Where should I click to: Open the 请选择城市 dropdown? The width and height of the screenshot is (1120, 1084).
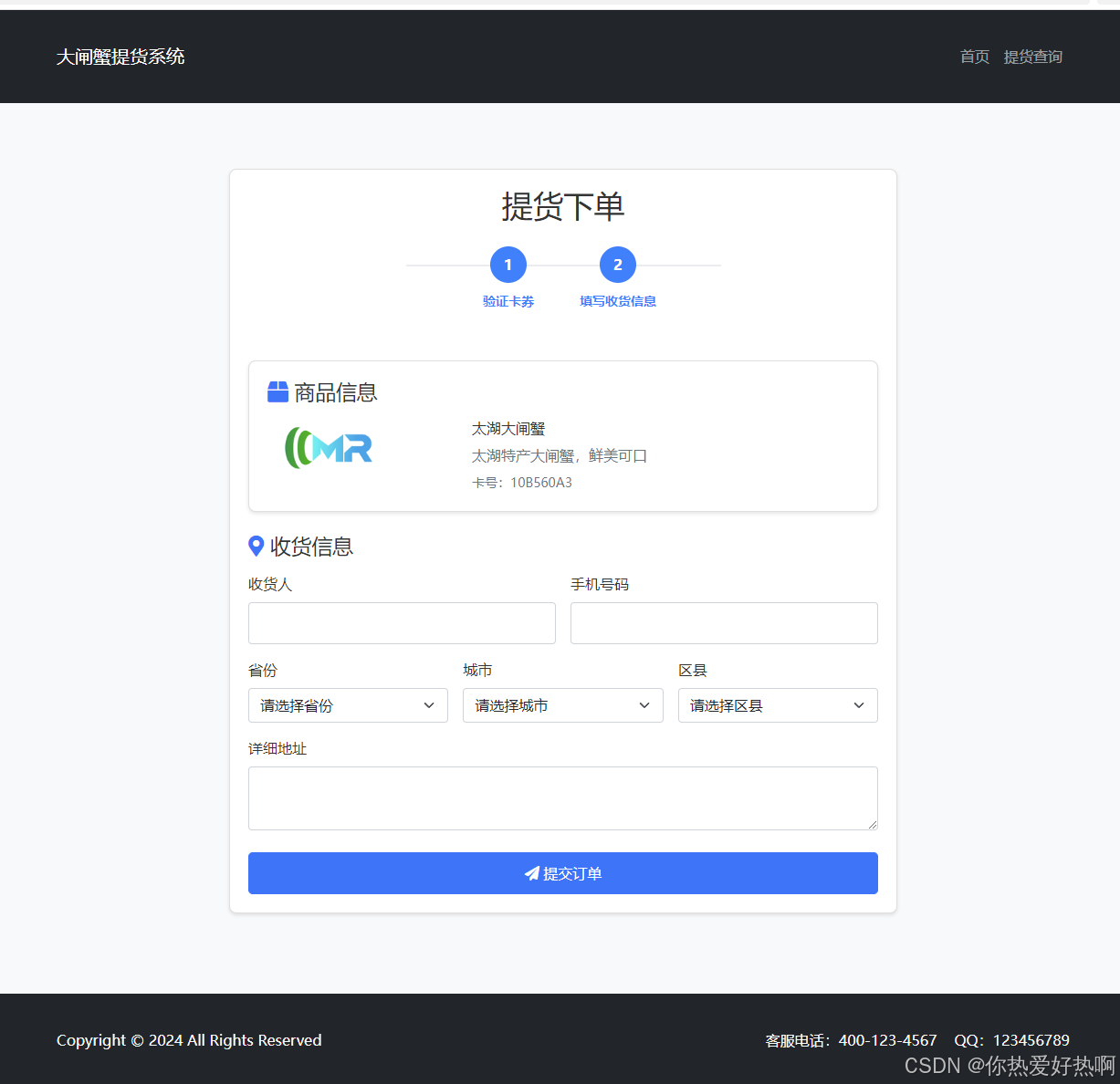[x=563, y=705]
